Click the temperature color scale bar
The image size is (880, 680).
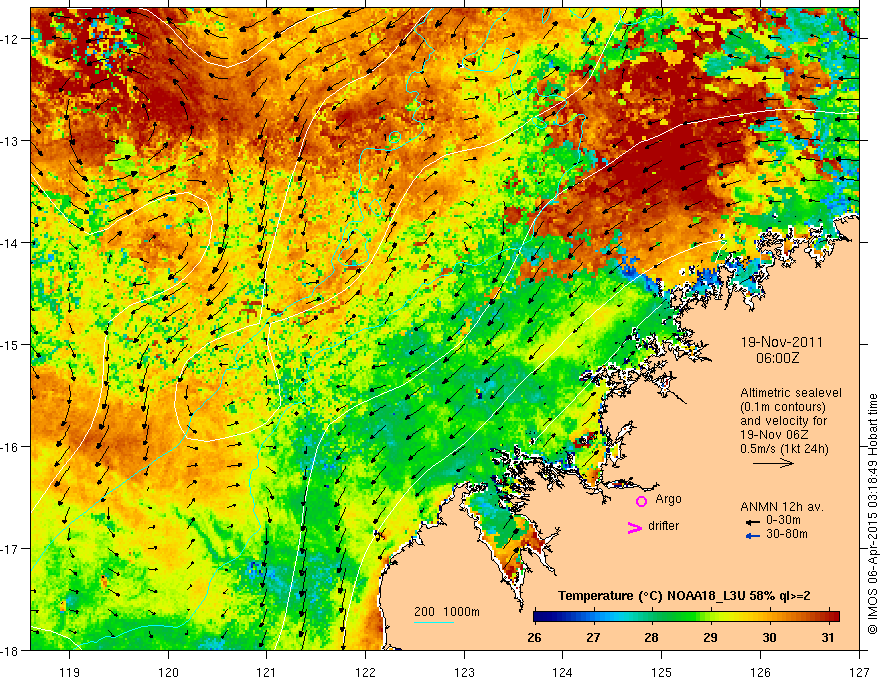pos(686,617)
